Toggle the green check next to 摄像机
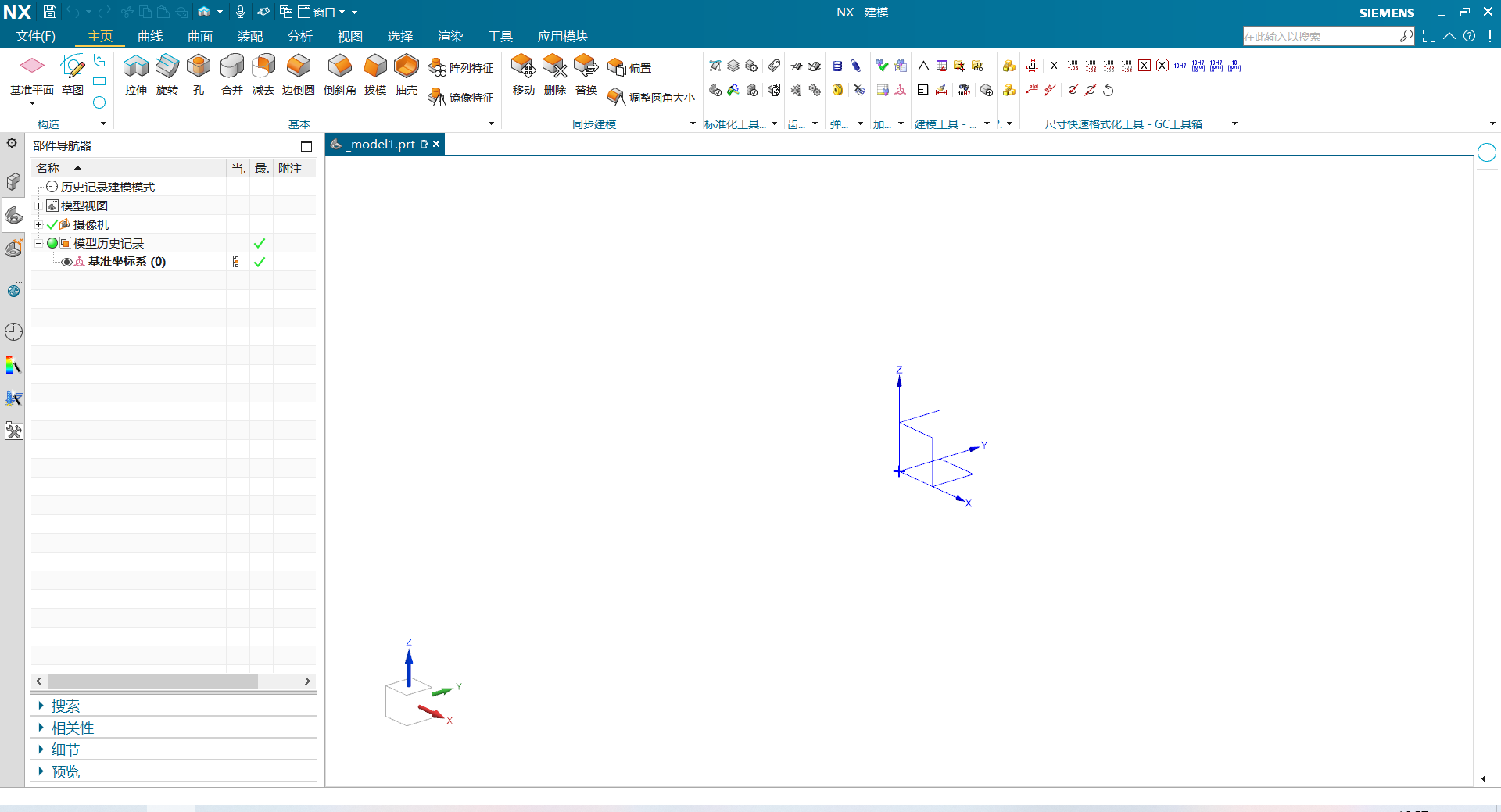Image resolution: width=1501 pixels, height=812 pixels. [52, 225]
